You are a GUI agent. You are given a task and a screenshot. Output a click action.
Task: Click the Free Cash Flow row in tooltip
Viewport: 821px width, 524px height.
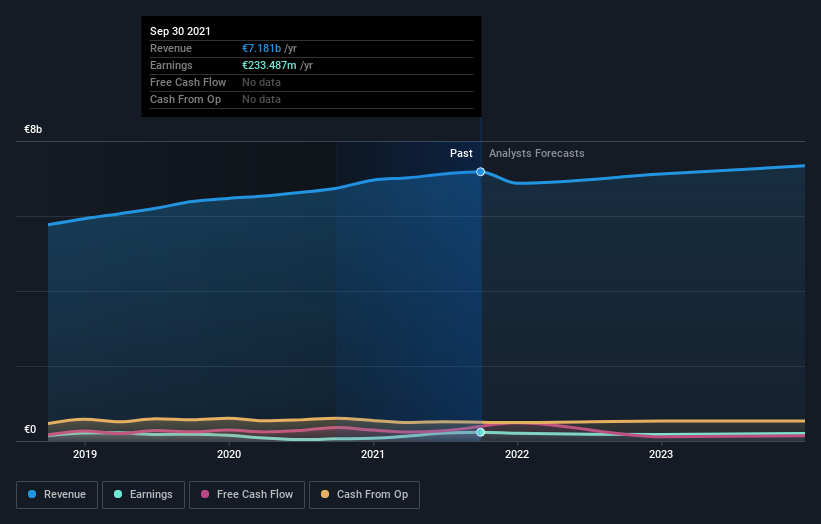[312, 83]
